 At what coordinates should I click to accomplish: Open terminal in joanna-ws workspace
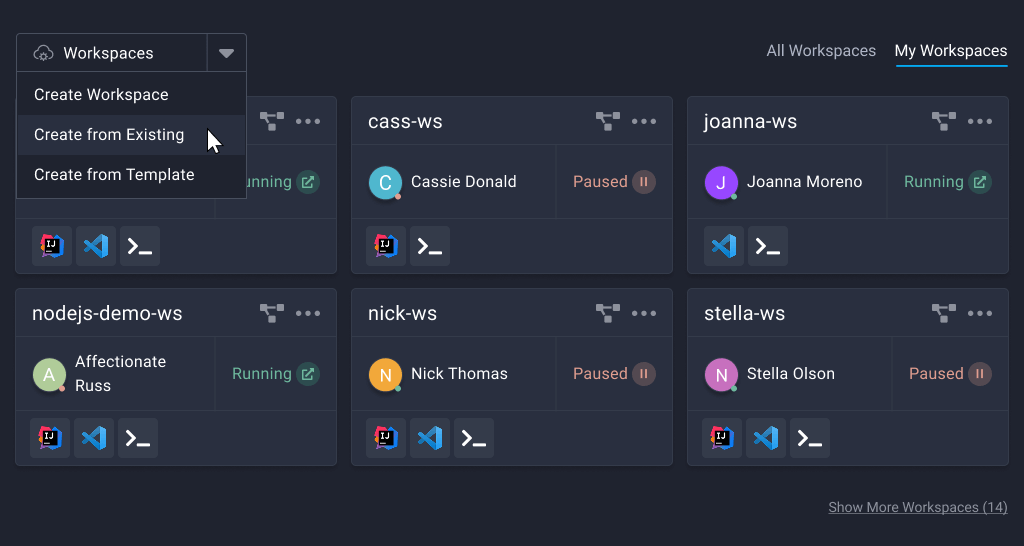coord(768,246)
